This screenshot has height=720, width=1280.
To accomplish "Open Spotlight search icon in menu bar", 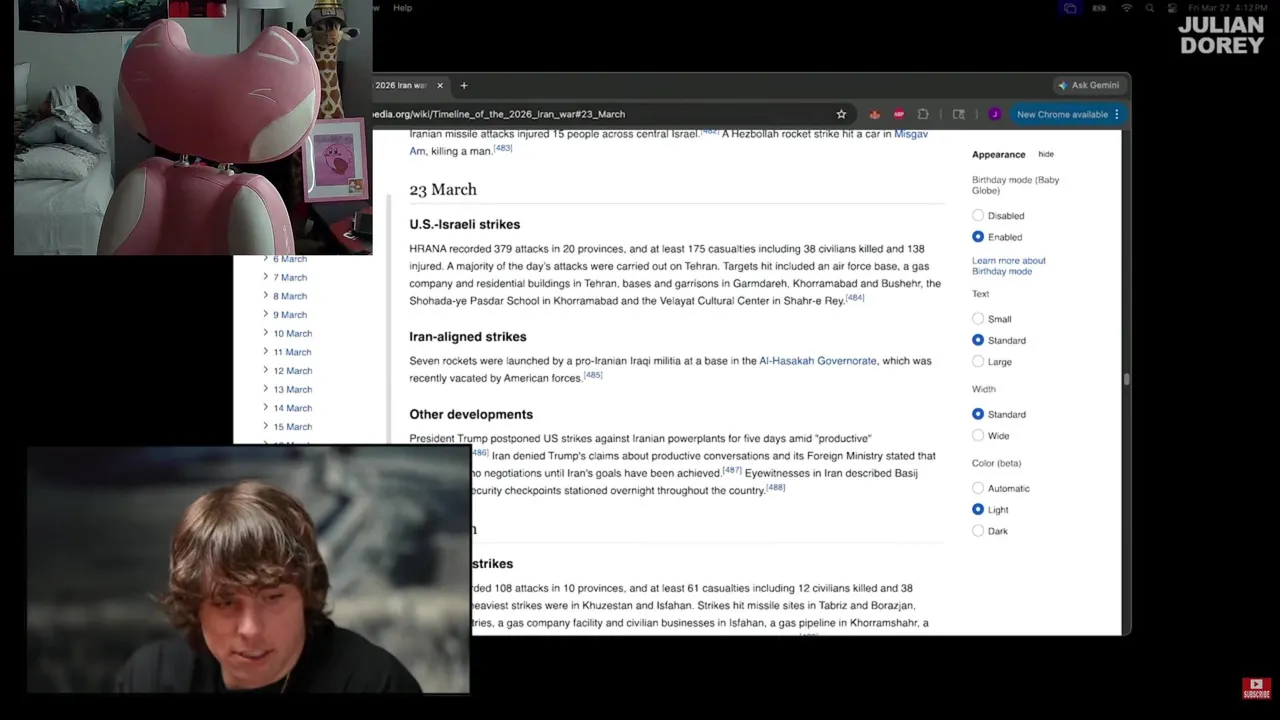I will point(1150,8).
